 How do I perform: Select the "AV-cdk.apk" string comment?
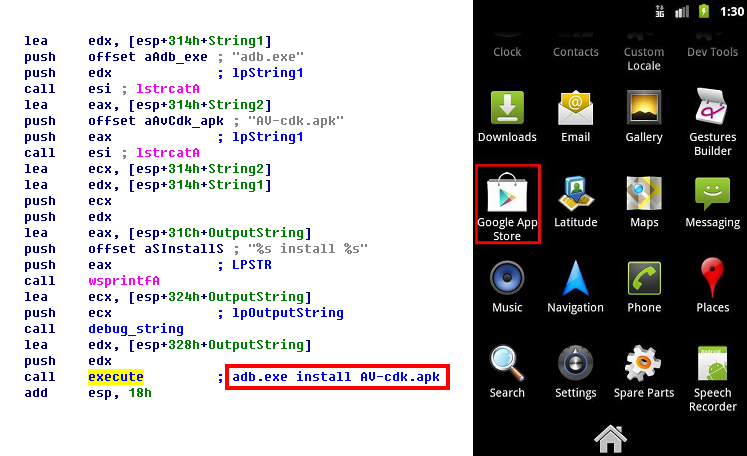(296, 121)
